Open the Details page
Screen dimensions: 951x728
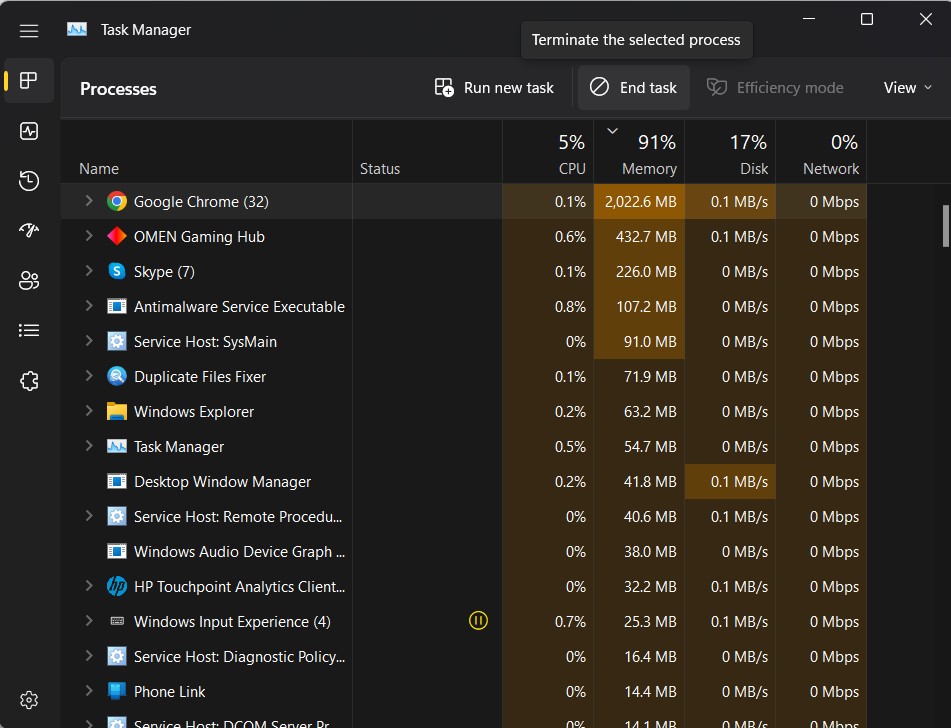click(x=29, y=330)
